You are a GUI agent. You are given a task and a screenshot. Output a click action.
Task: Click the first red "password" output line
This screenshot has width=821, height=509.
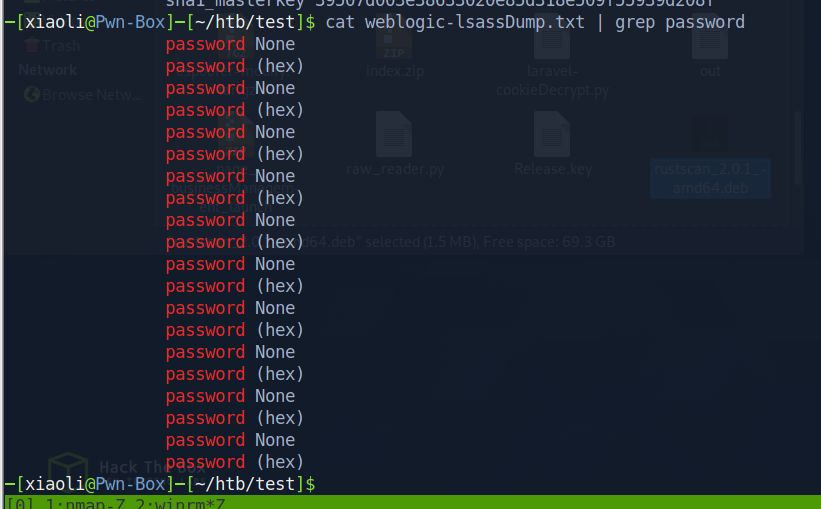[205, 44]
